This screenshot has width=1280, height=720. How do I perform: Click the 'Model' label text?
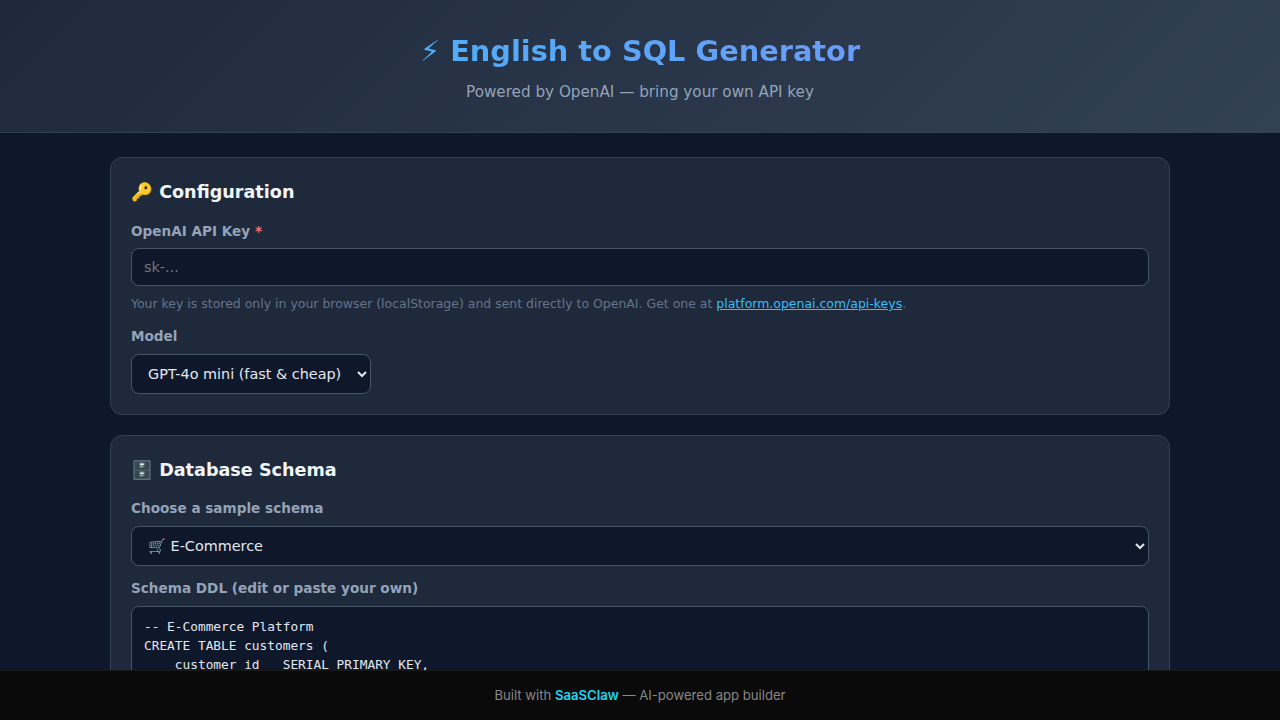(154, 336)
